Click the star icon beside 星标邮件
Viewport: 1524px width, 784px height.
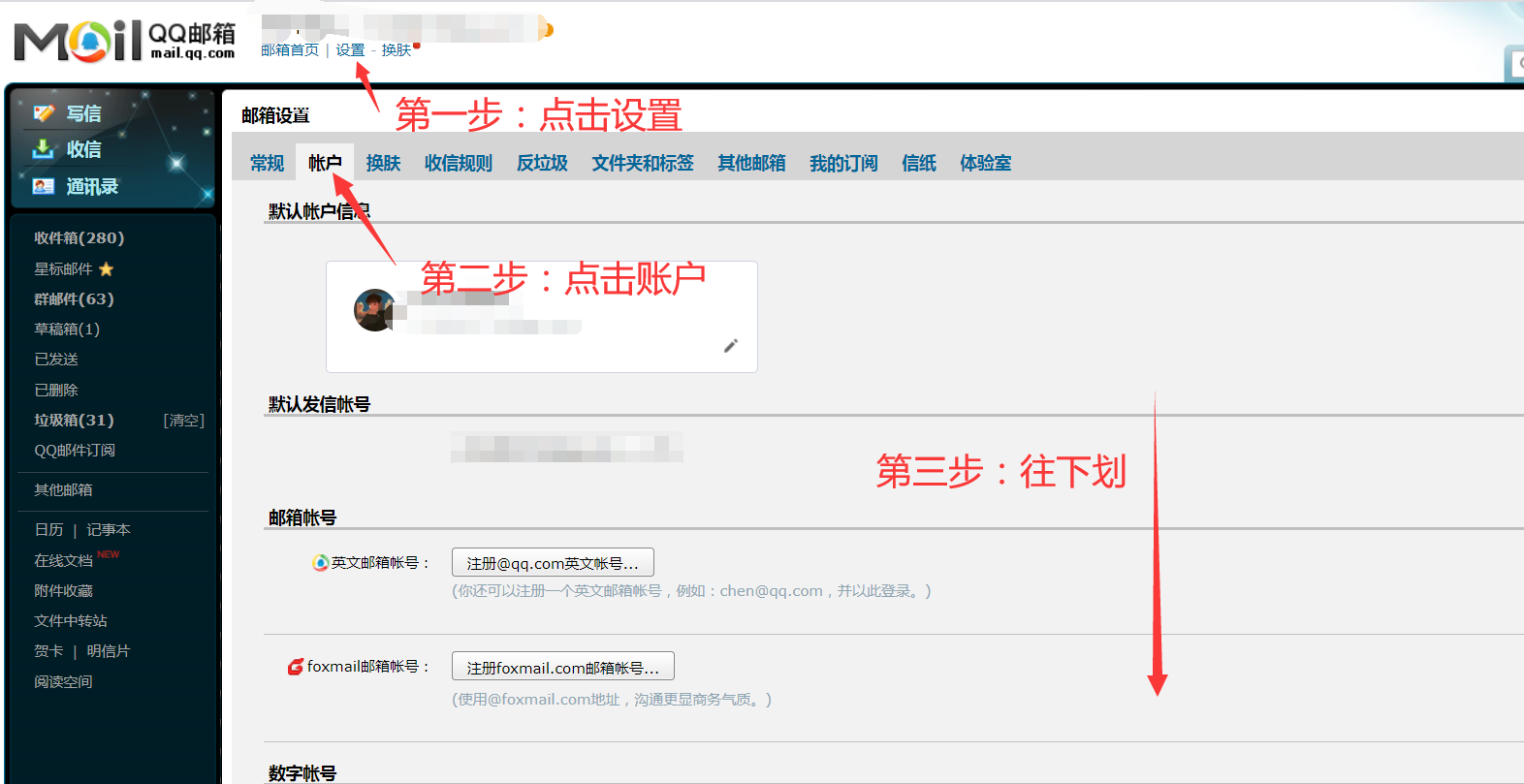click(107, 268)
